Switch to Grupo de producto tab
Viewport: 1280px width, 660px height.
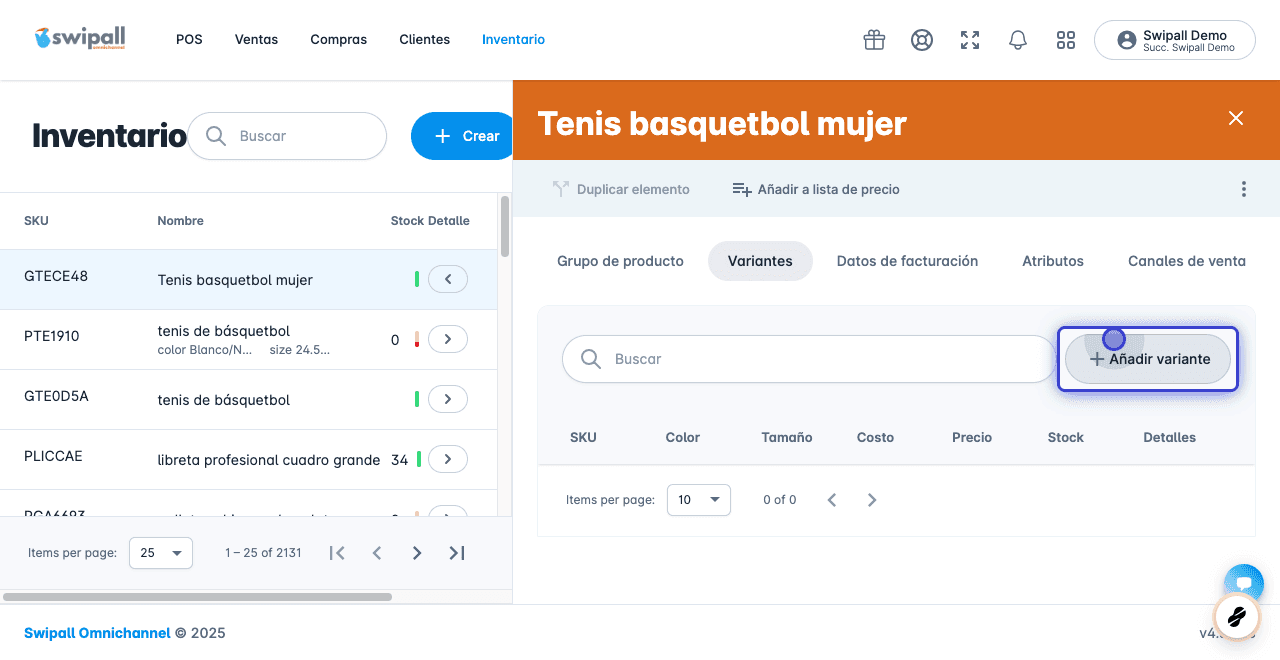[x=620, y=261]
